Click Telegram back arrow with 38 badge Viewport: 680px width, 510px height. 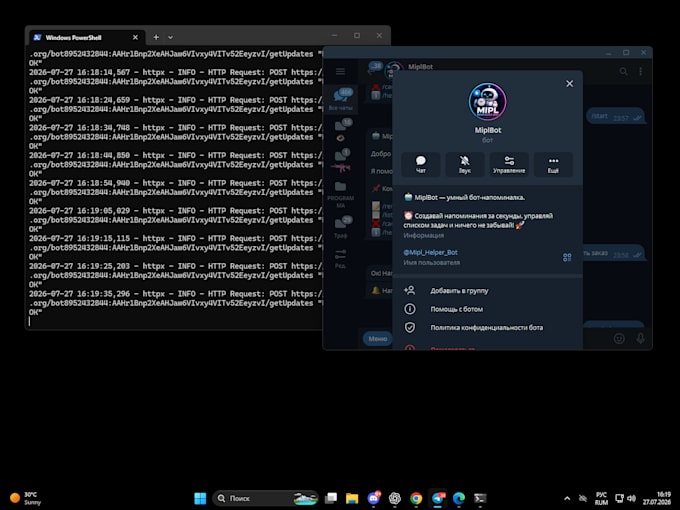pyautogui.click(x=375, y=69)
